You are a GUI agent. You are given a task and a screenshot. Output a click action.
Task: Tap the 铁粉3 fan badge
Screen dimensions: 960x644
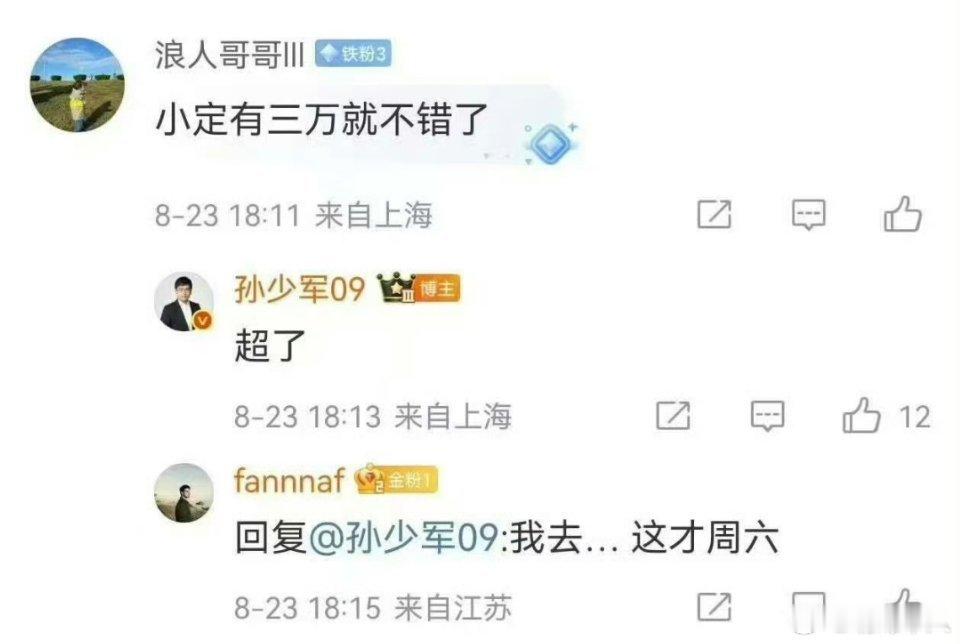tap(353, 54)
